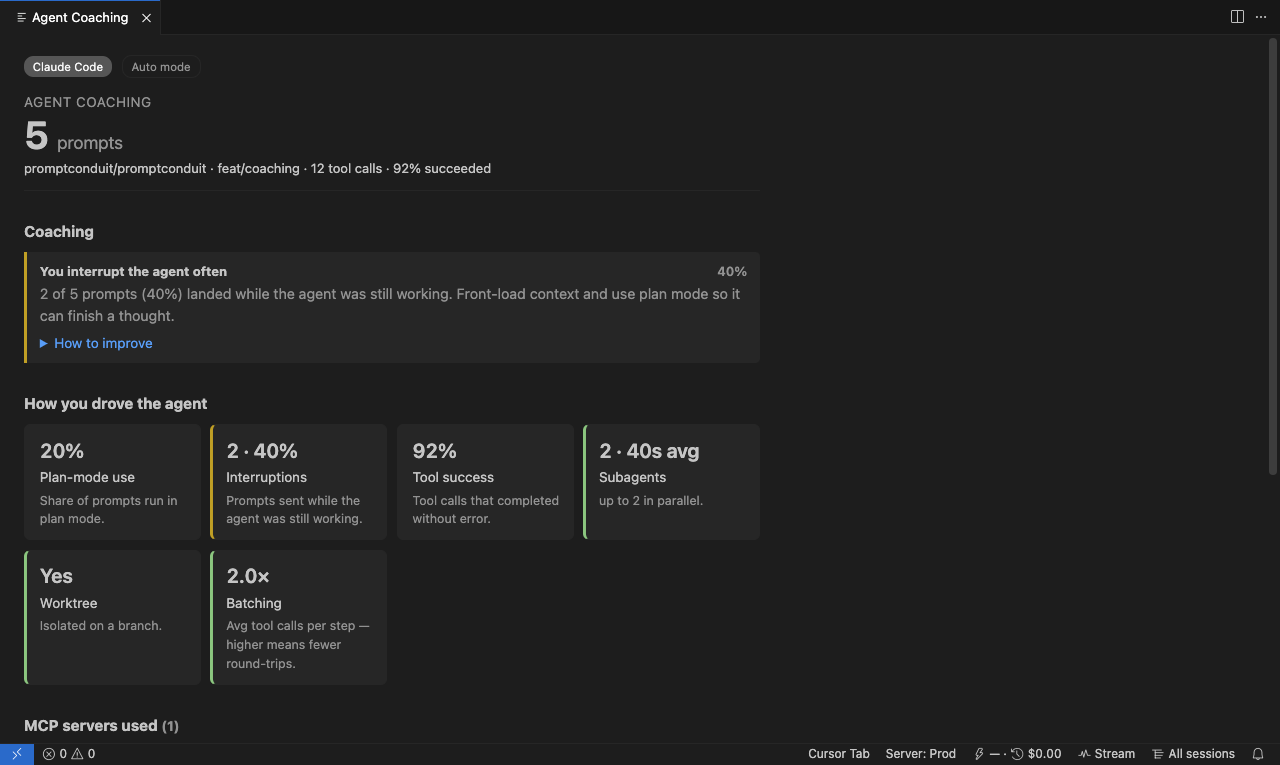Split the editor with layout icon

click(1237, 17)
